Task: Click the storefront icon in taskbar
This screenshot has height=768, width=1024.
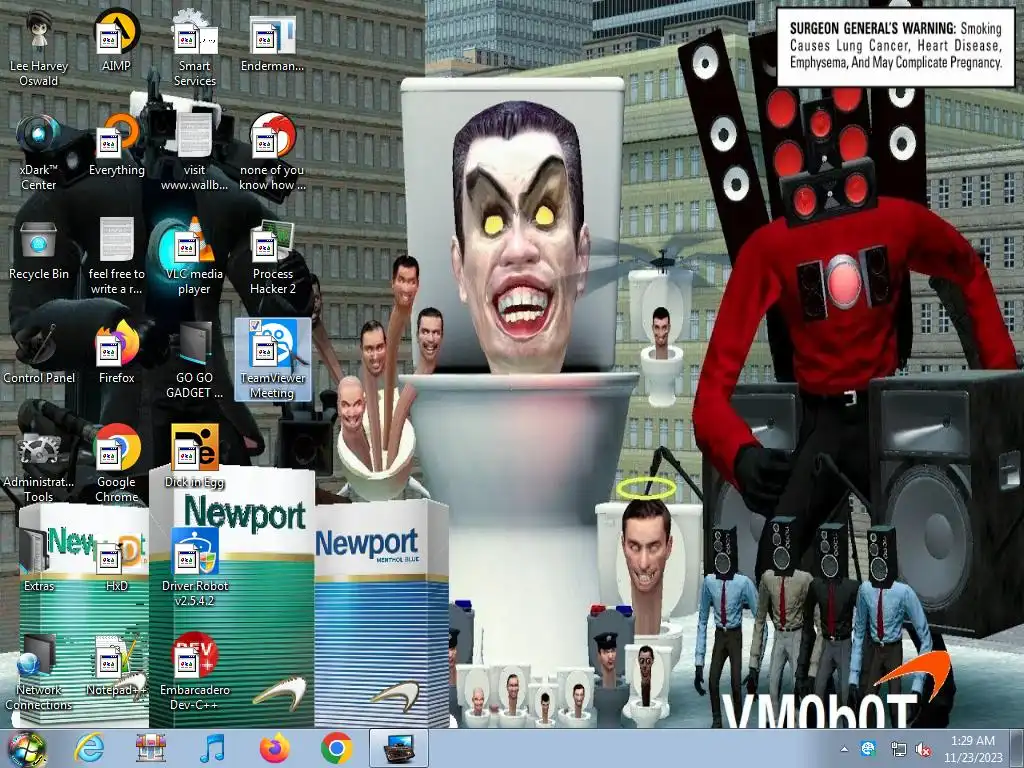Action: pos(151,748)
